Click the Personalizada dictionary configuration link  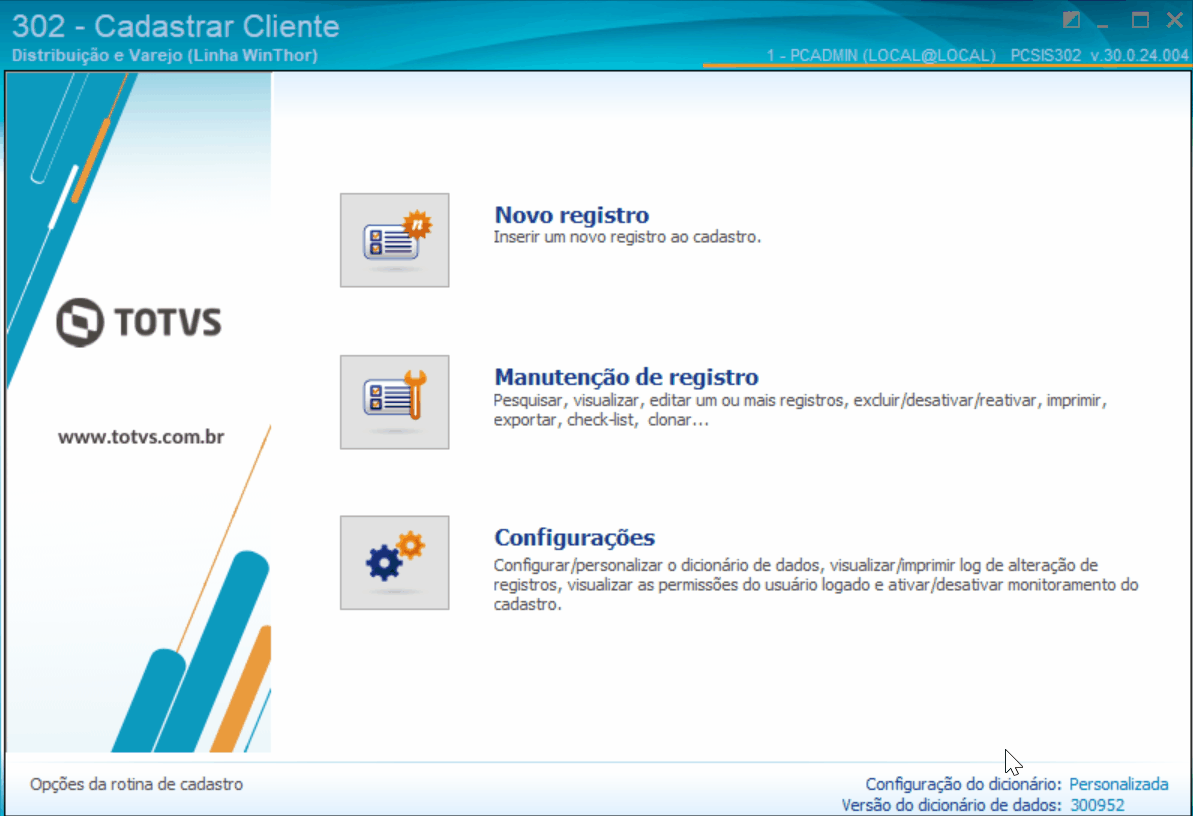point(1118,784)
